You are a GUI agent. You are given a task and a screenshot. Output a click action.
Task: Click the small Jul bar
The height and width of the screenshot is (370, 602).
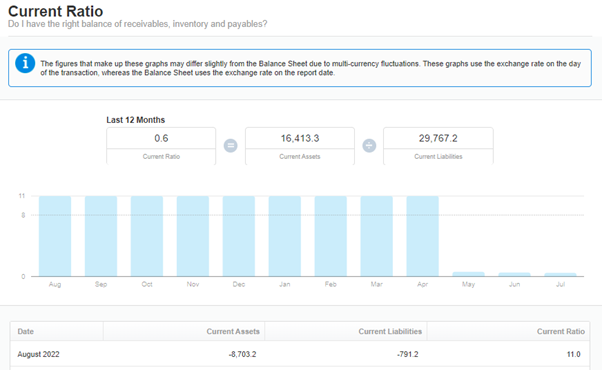coord(561,274)
